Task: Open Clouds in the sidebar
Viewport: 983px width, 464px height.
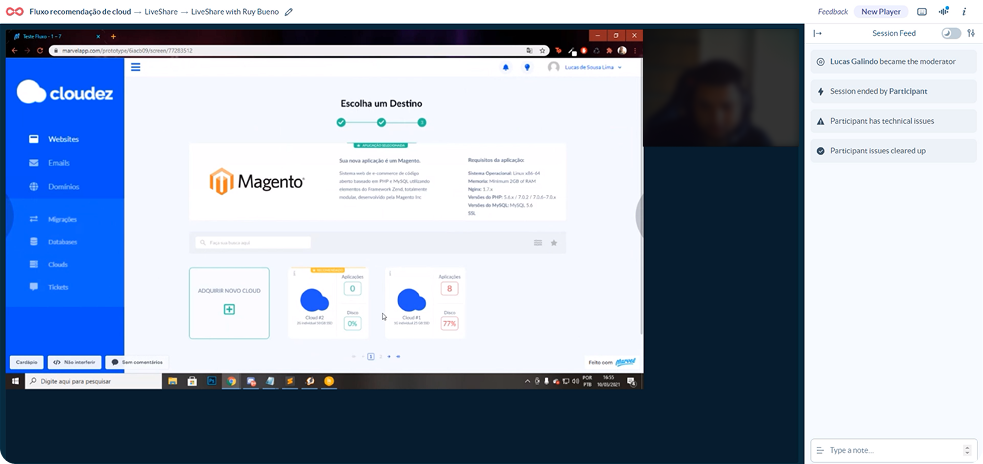Action: (x=48, y=265)
